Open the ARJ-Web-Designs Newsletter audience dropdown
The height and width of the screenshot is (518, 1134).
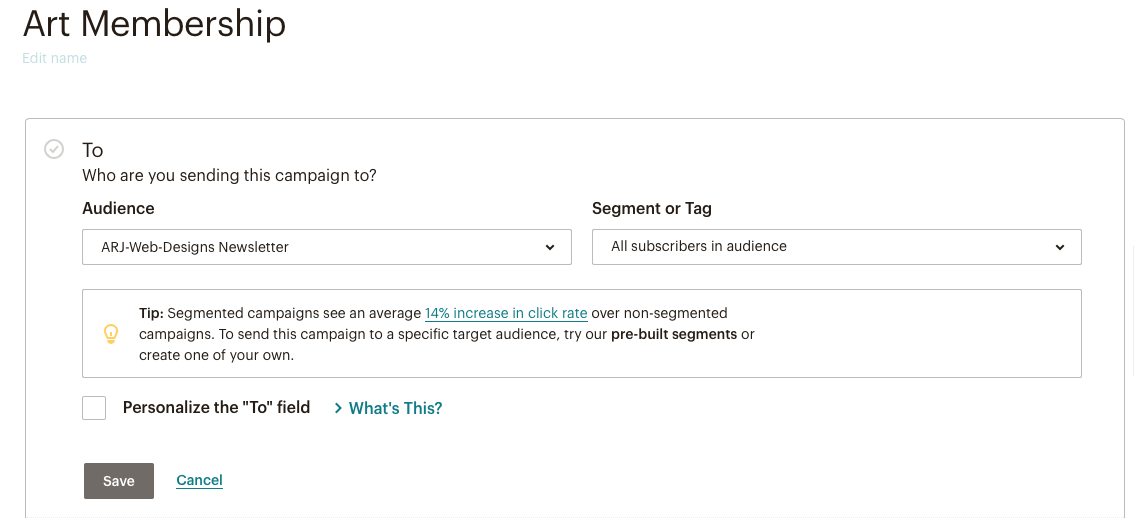point(326,247)
